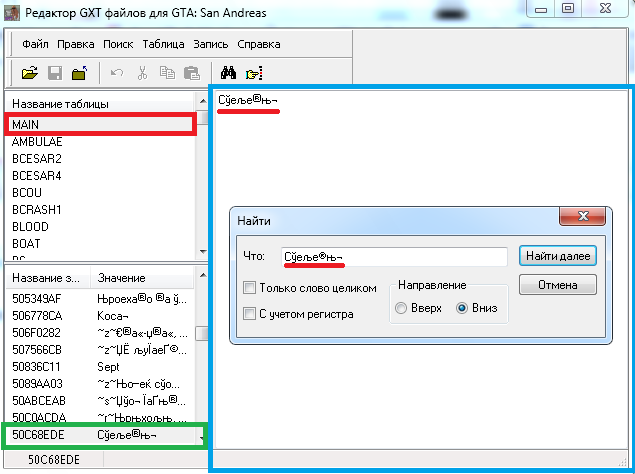
Task: Click the binoculars Find icon
Action: [227, 72]
